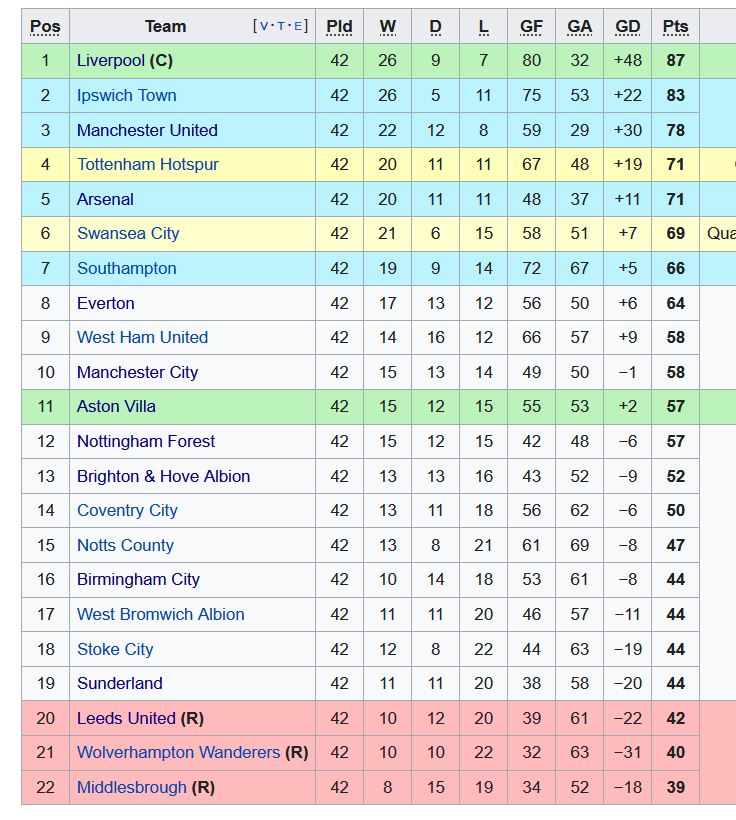Open the Notts County link

click(125, 545)
